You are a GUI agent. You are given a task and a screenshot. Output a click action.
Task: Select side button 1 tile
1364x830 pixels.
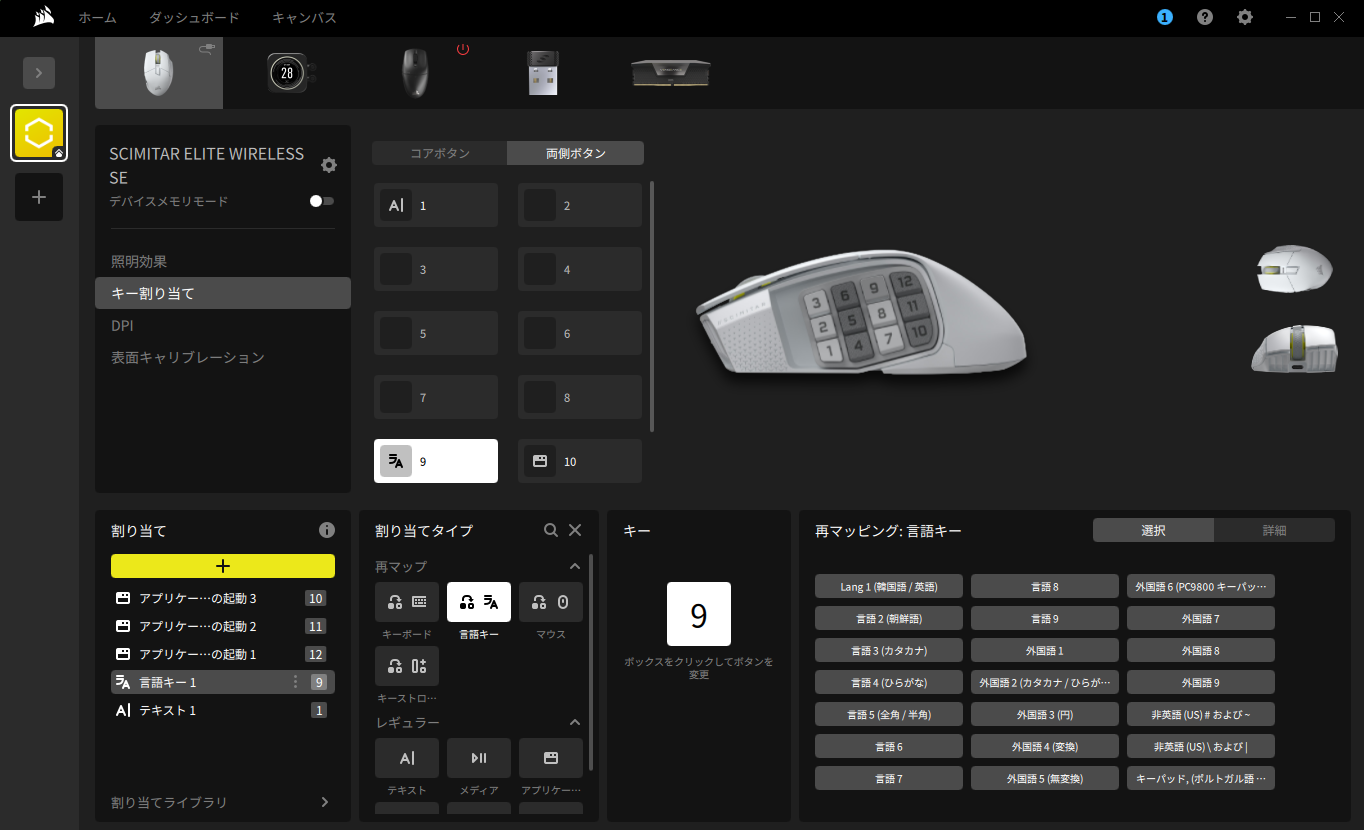[x=436, y=205]
